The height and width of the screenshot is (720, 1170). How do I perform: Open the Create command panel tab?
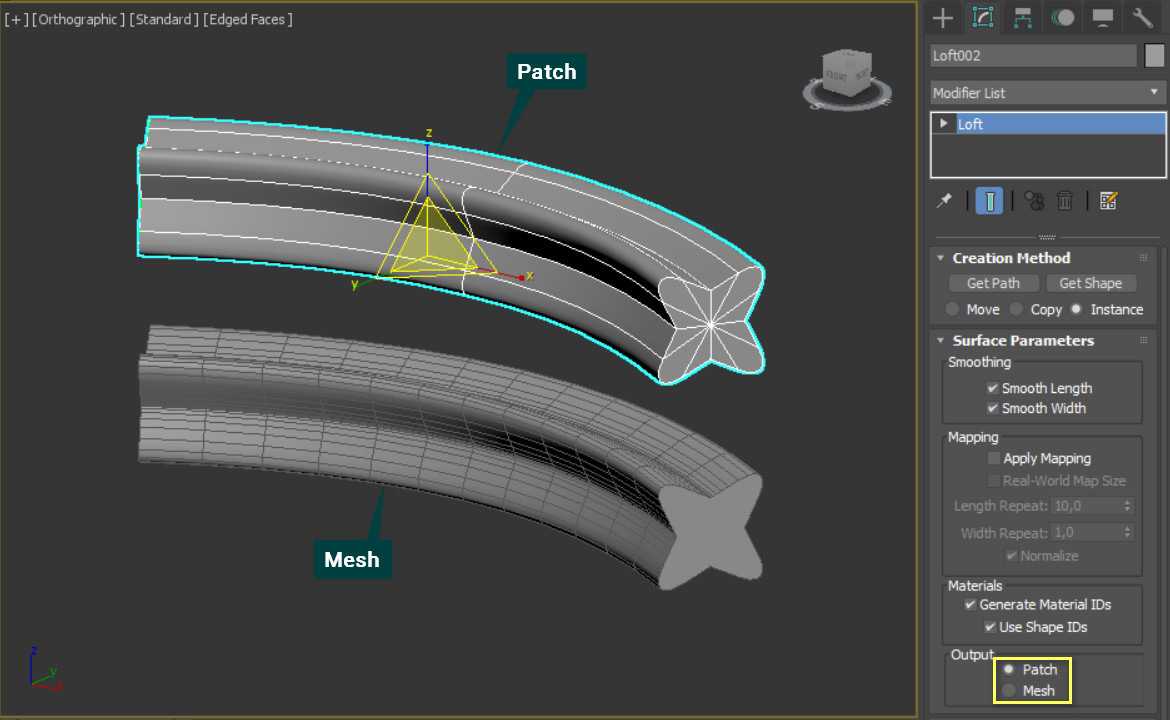coord(942,18)
